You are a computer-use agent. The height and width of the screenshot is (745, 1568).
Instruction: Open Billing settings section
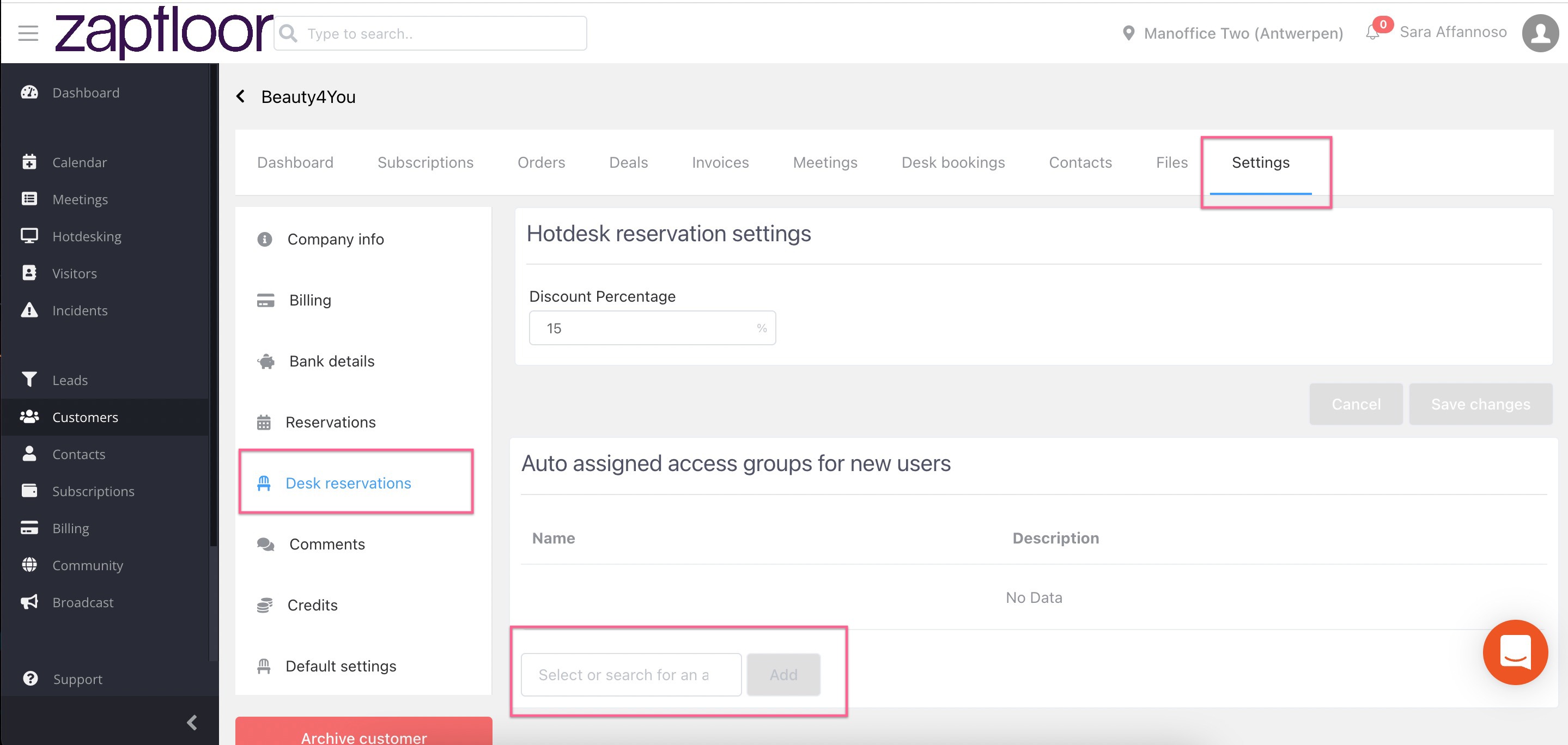click(363, 300)
